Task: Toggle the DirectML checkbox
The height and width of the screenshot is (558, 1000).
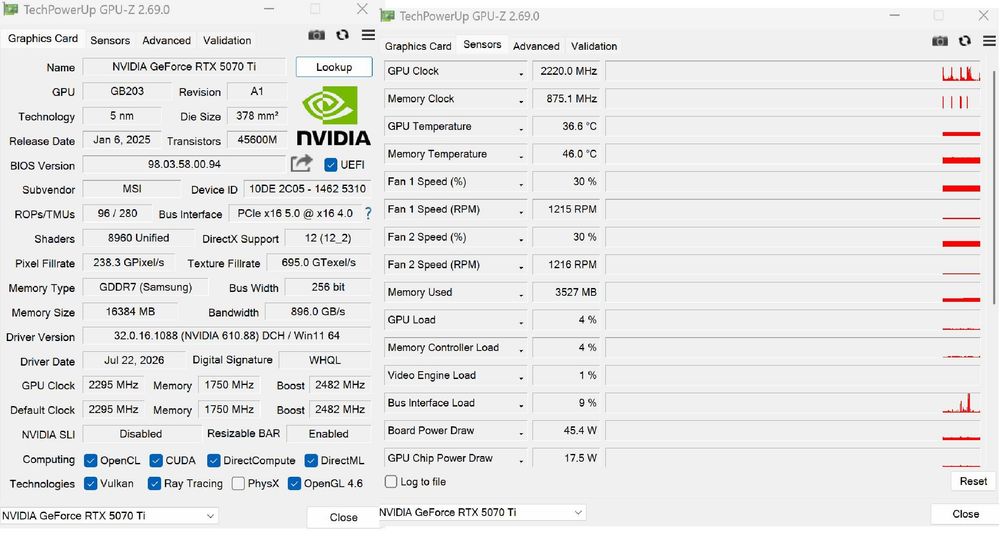Action: click(x=311, y=460)
